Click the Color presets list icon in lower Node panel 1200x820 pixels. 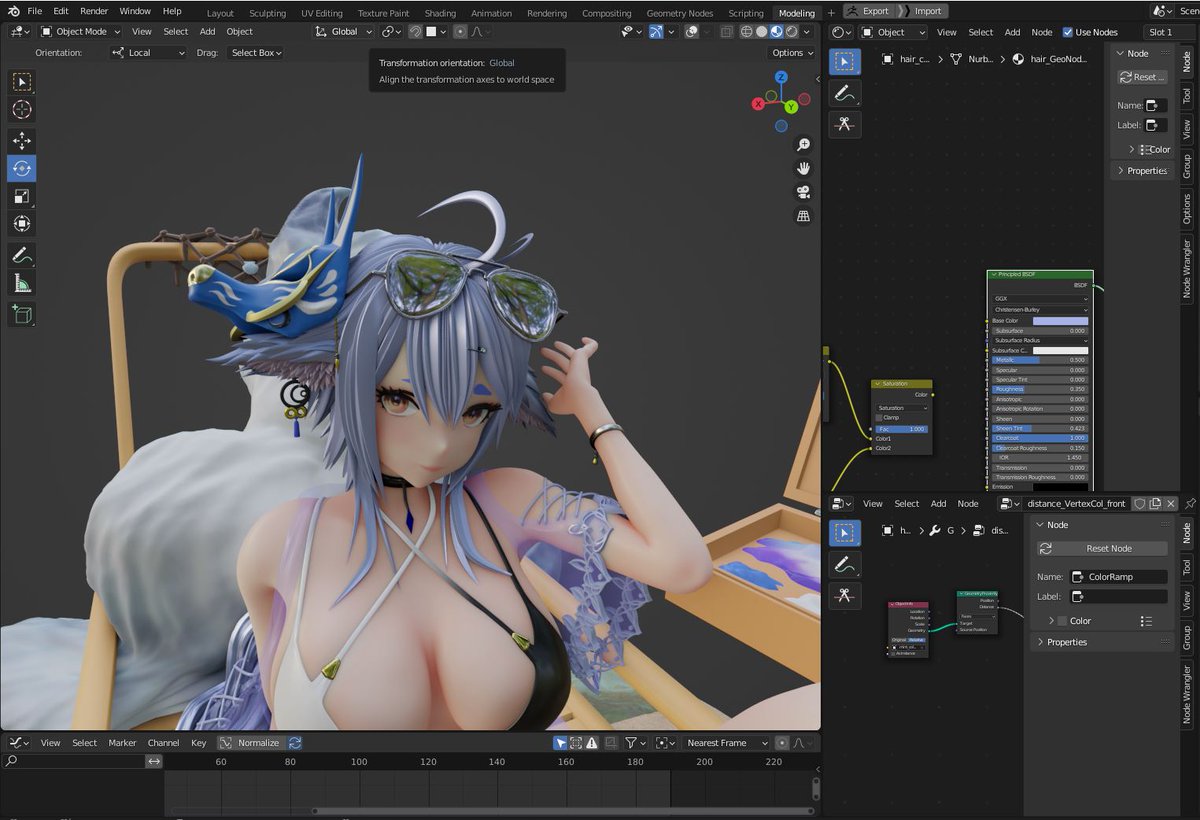1146,621
